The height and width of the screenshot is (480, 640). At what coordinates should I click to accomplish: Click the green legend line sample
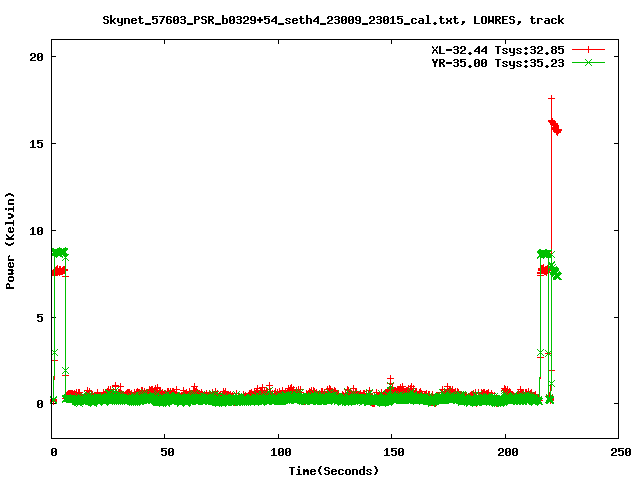[589, 62]
